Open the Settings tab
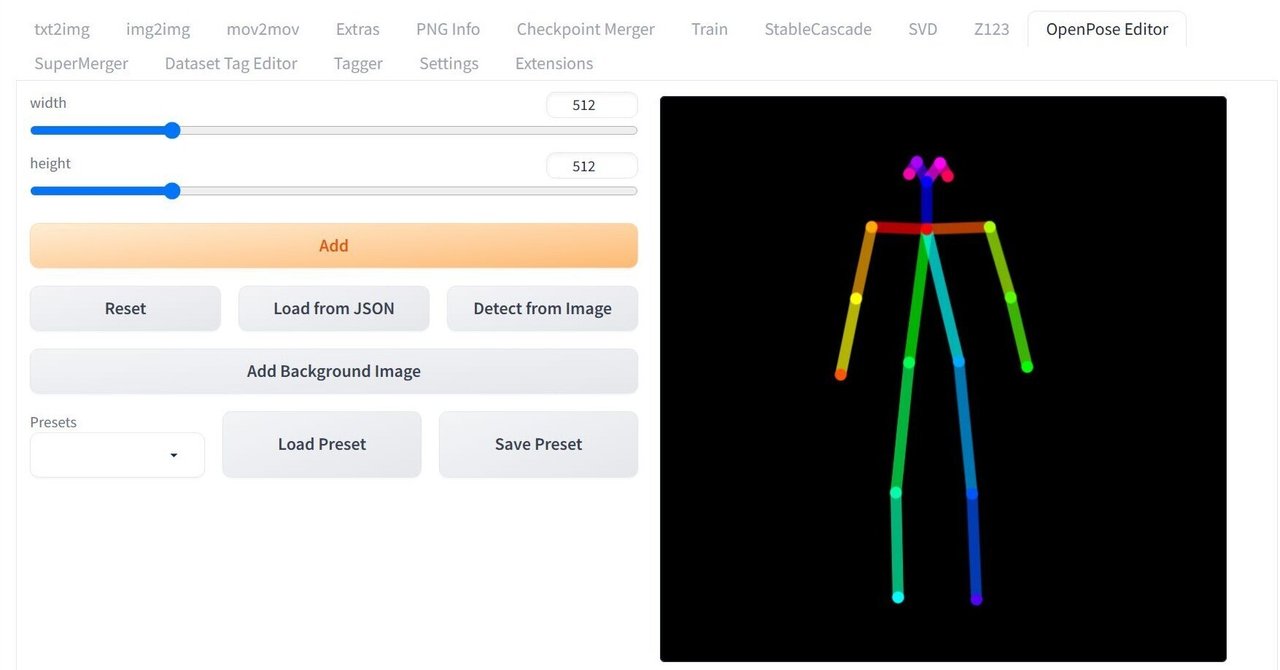1280x670 pixels. point(448,63)
